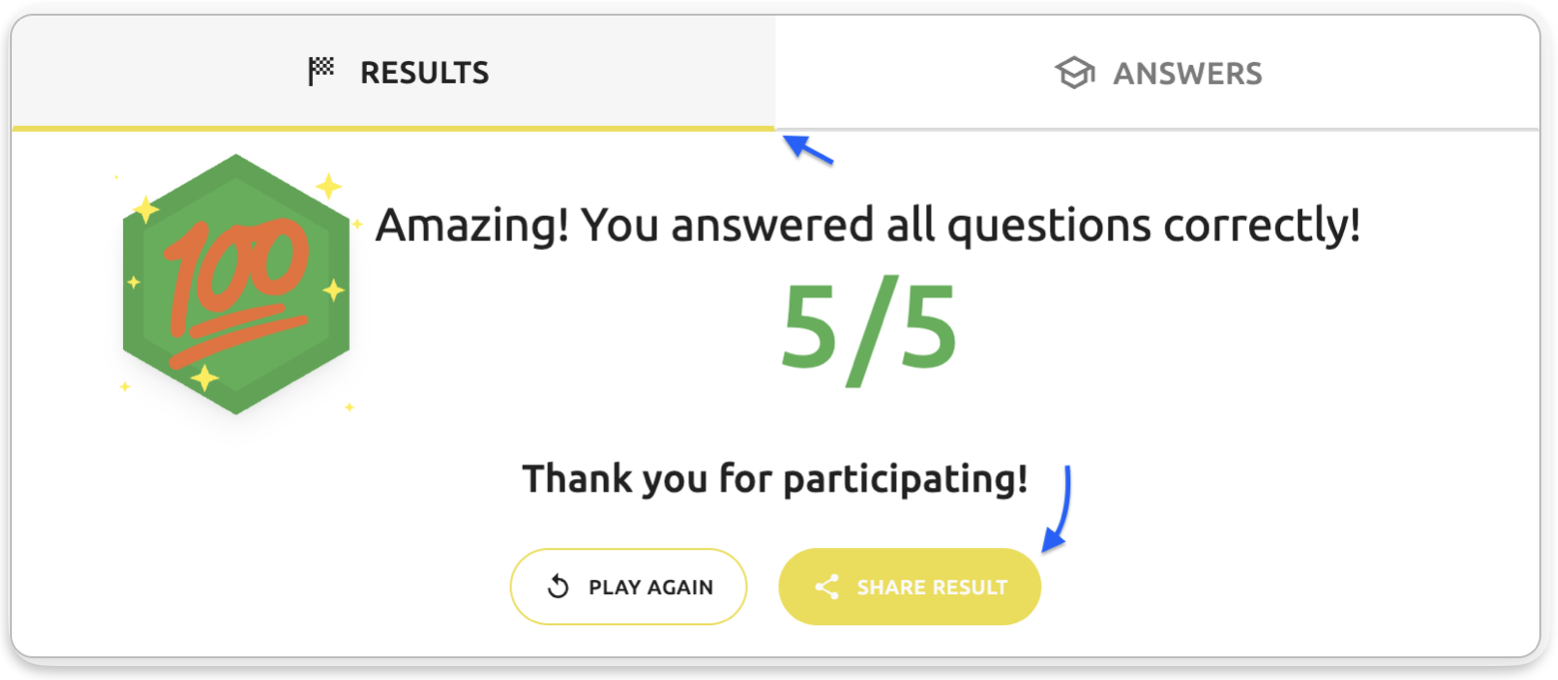Click the yellow active-tab underline
Image resolution: width=1558 pixels, height=680 pixels.
394,128
